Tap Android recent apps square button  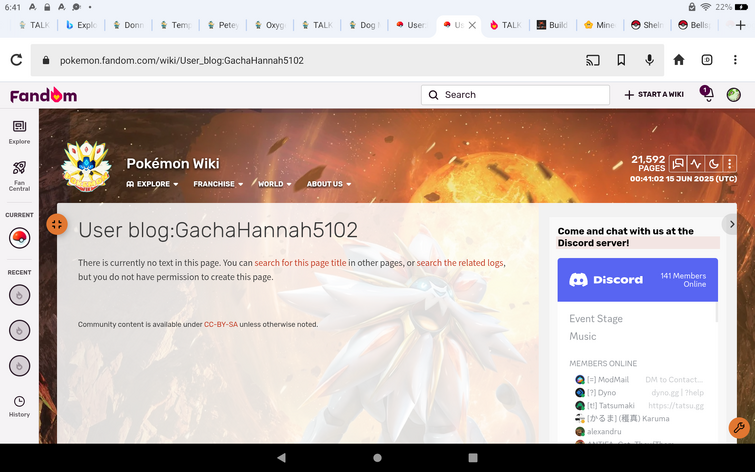(473, 458)
